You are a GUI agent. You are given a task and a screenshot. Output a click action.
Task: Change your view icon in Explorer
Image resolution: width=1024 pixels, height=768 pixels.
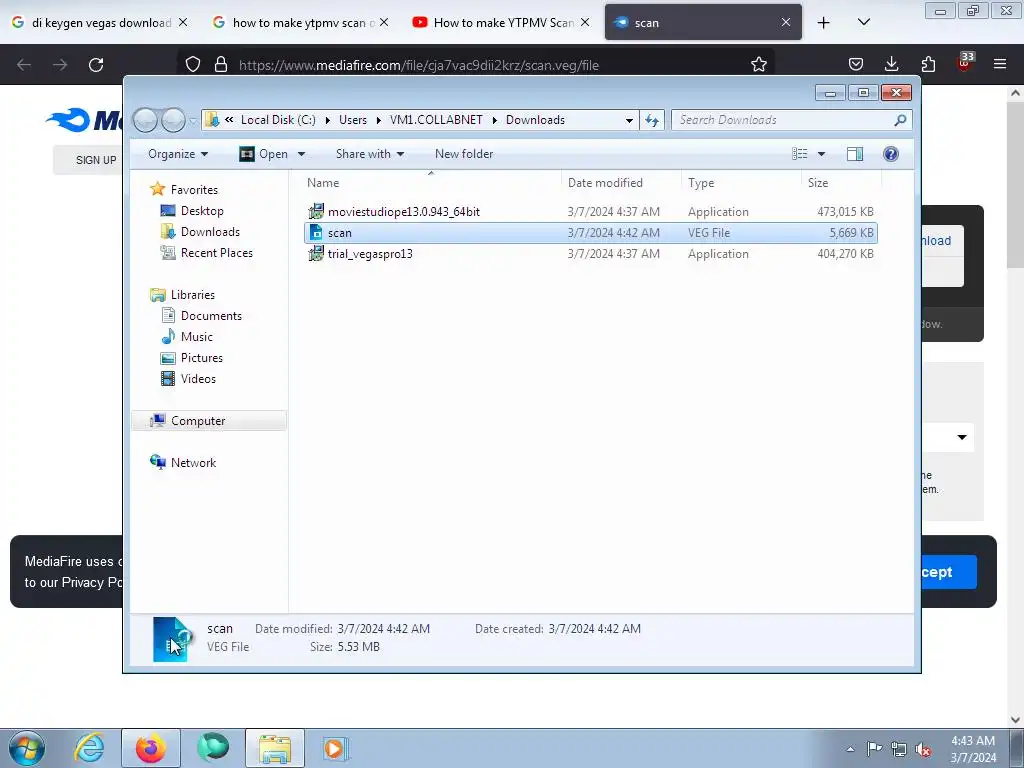tap(799, 154)
